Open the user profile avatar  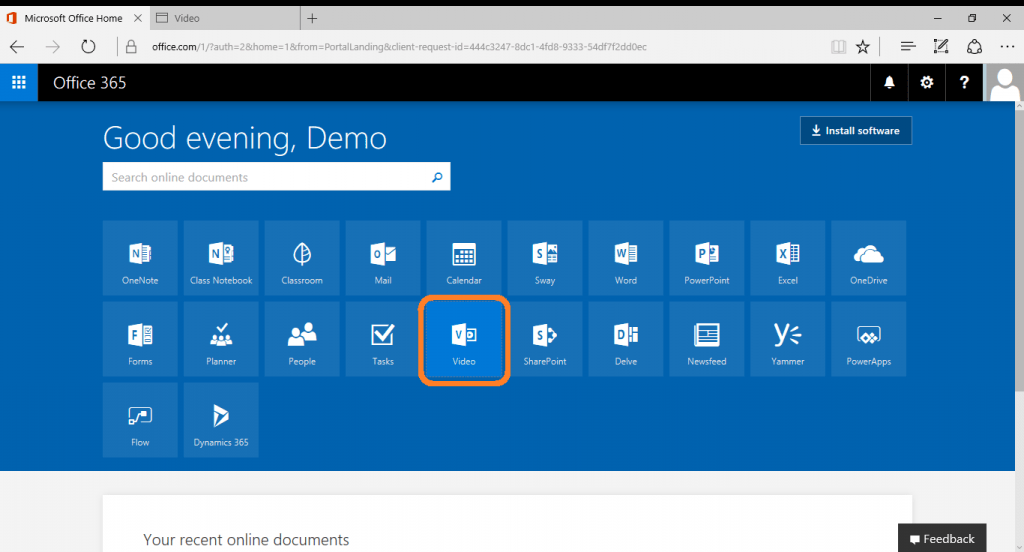click(x=1004, y=82)
